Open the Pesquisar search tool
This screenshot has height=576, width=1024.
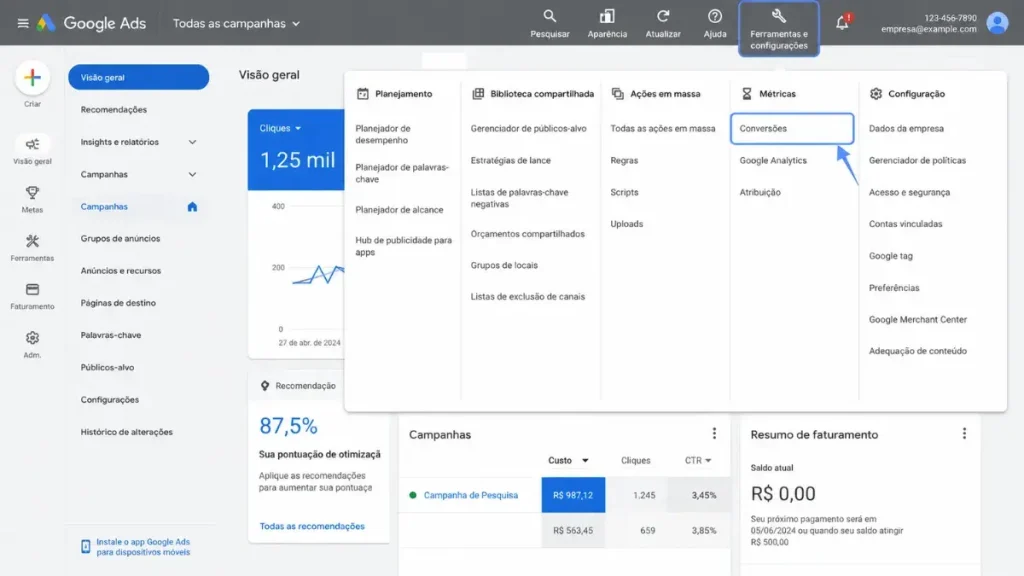click(x=549, y=24)
